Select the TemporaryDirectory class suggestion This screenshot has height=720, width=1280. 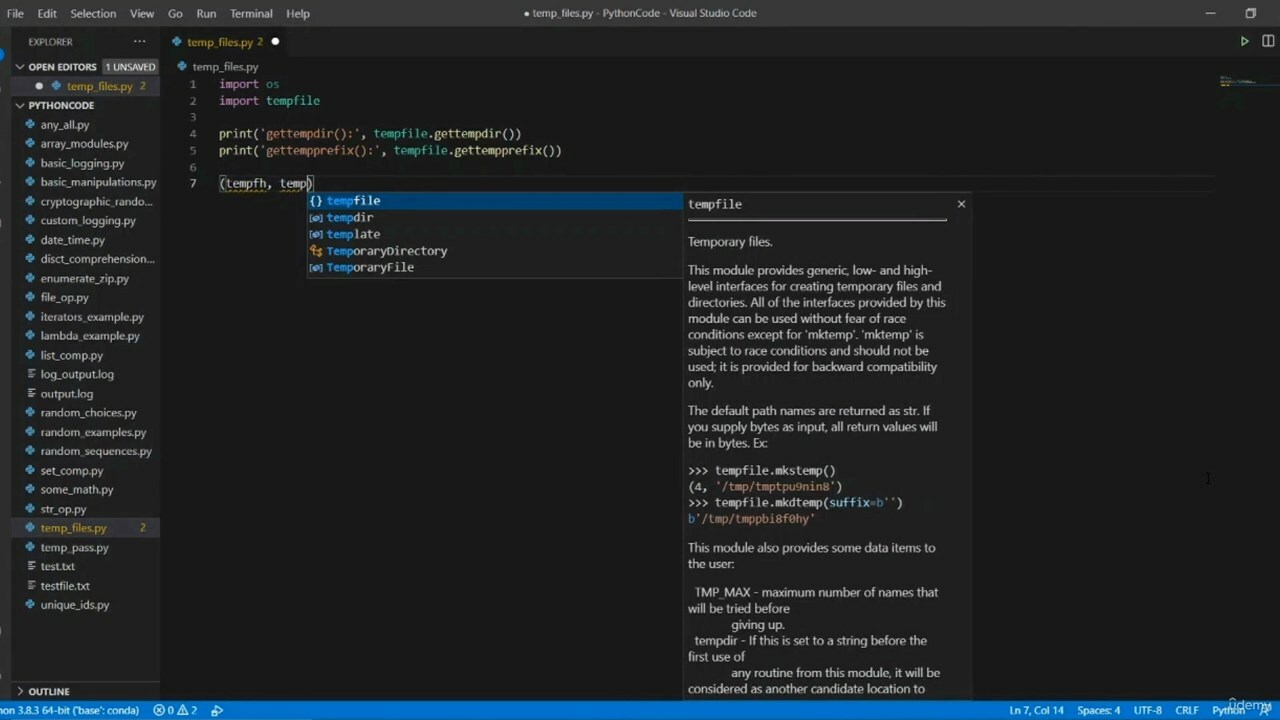point(386,251)
